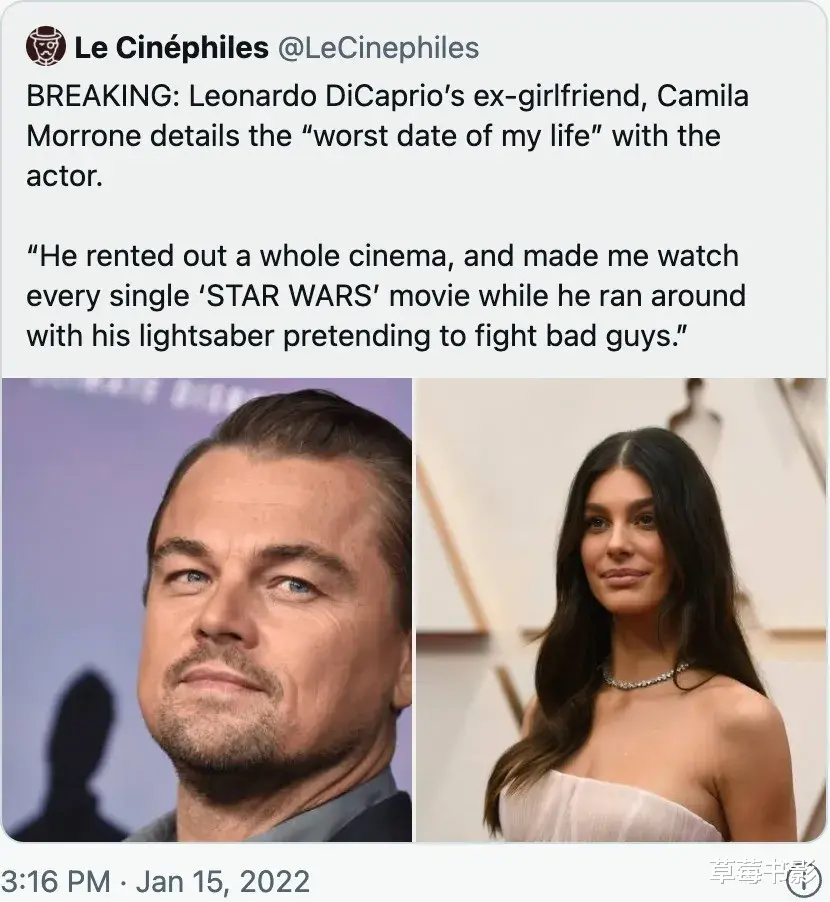
Task: Open the man's photo on the left
Action: click(207, 610)
